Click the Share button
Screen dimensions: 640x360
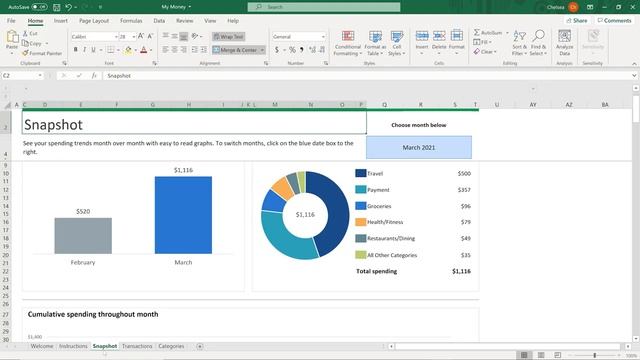[x=577, y=20]
